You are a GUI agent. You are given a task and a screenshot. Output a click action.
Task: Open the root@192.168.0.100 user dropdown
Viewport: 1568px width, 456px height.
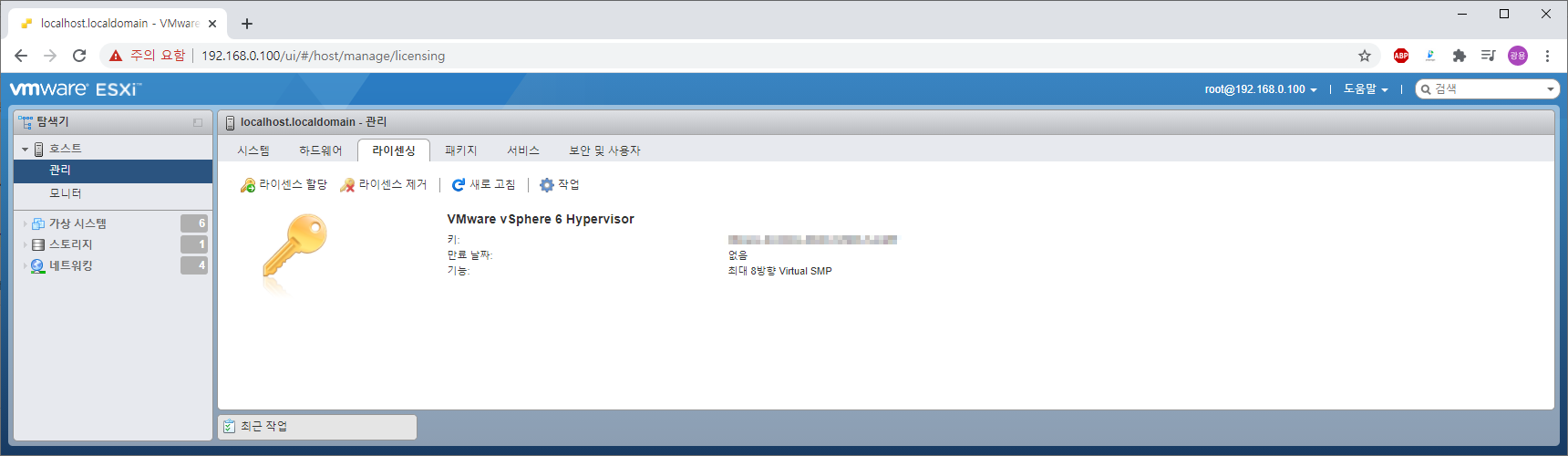pyautogui.click(x=1261, y=89)
